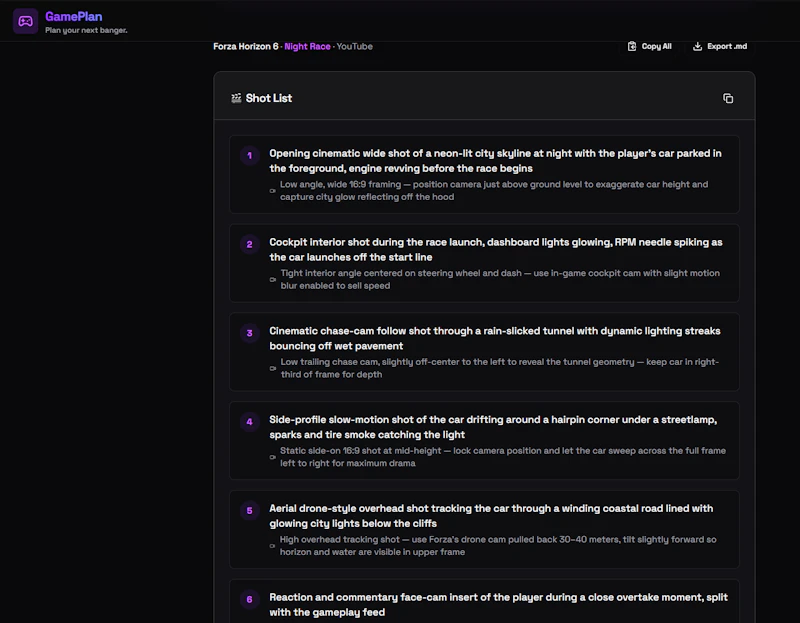
Task: Click the 'Static side-on 16:9 shot' note
Action: pos(503,457)
